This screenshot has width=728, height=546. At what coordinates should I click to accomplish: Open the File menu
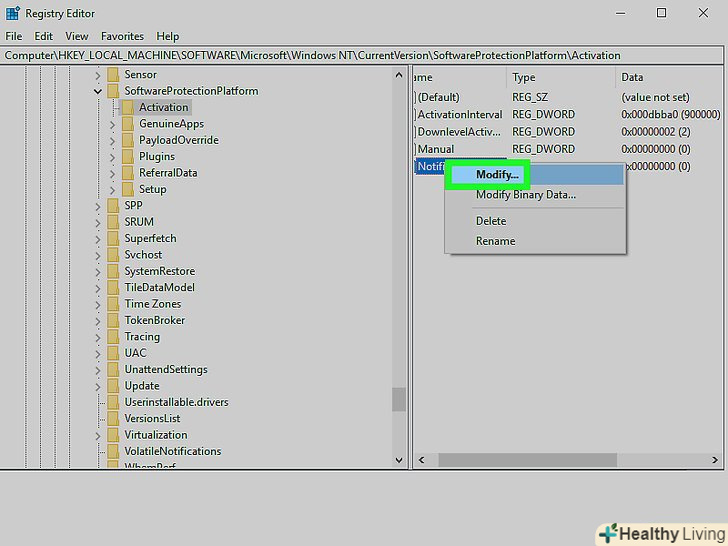point(13,36)
